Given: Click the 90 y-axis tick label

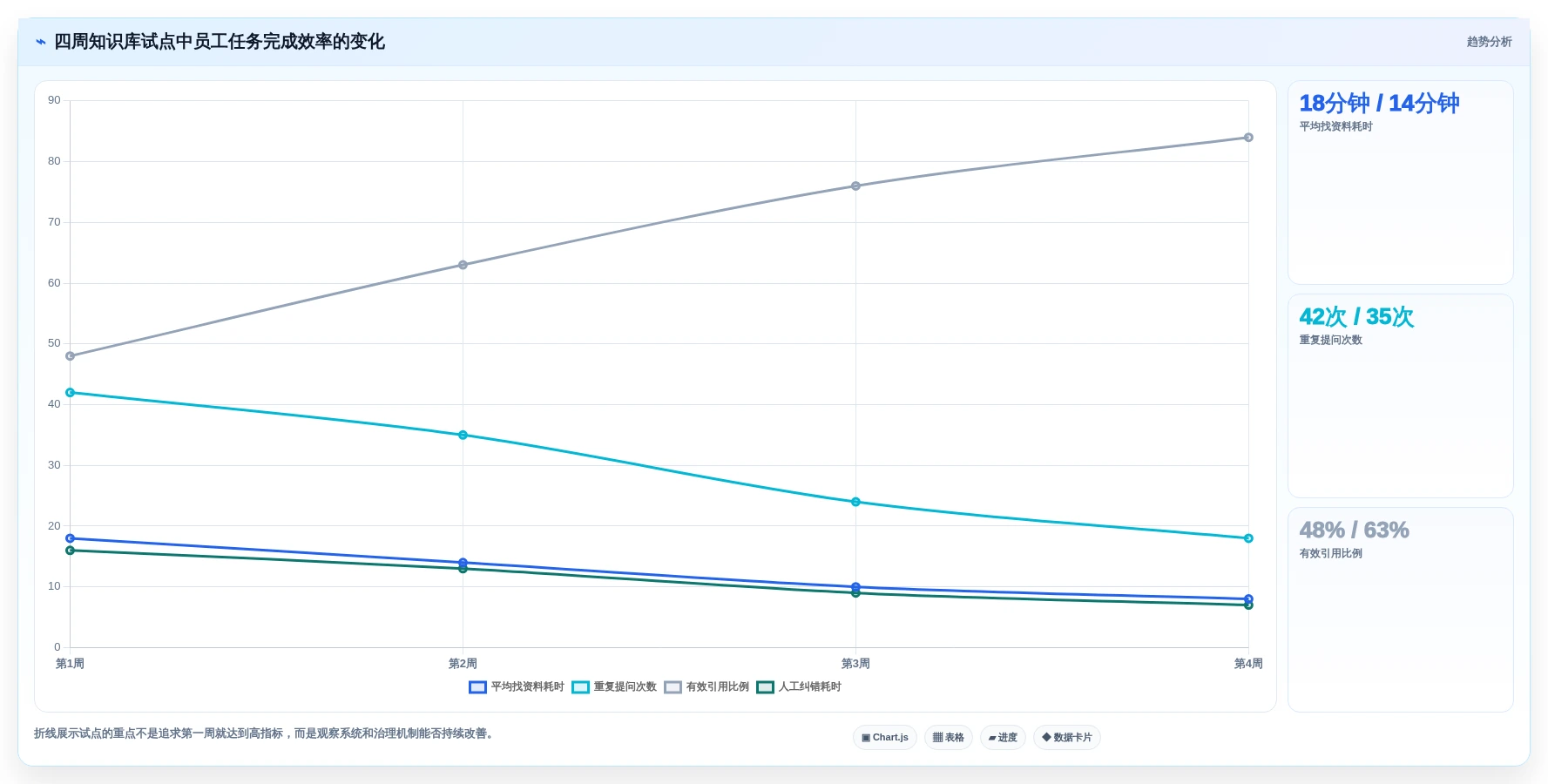Looking at the screenshot, I should coord(54,100).
